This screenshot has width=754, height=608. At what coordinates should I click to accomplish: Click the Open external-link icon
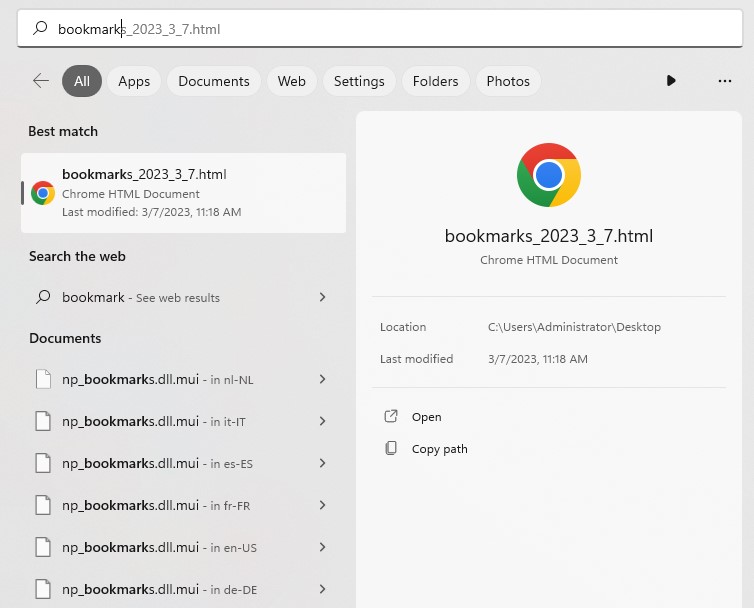coord(391,416)
